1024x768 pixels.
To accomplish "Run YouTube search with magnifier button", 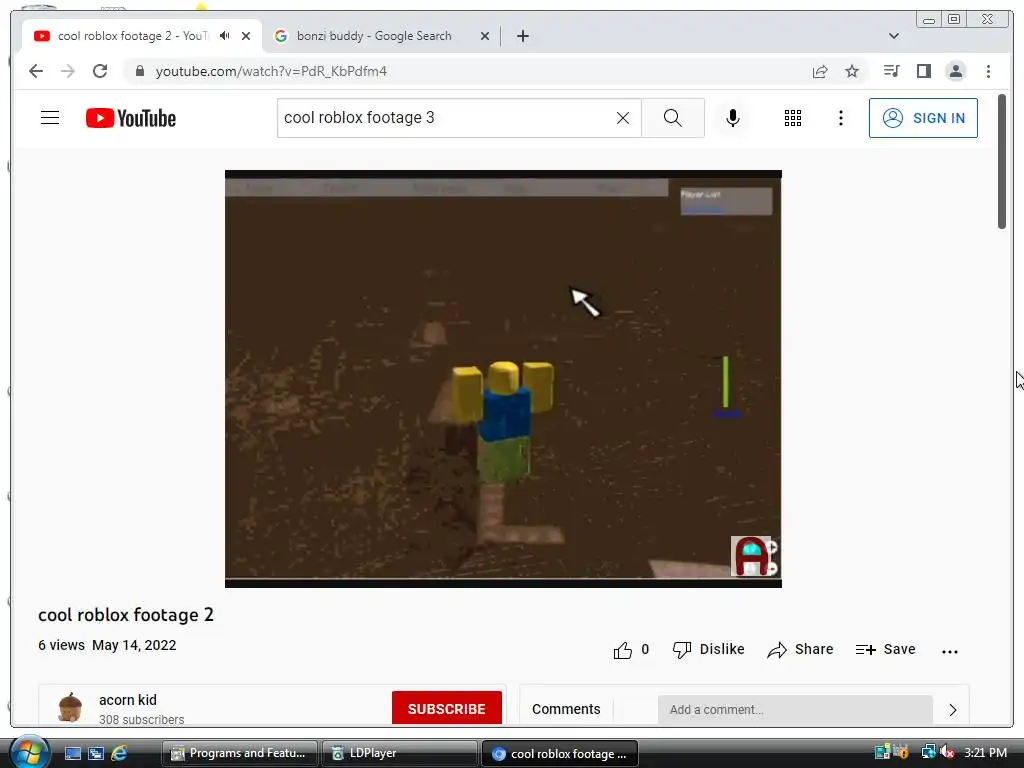I will [x=673, y=118].
